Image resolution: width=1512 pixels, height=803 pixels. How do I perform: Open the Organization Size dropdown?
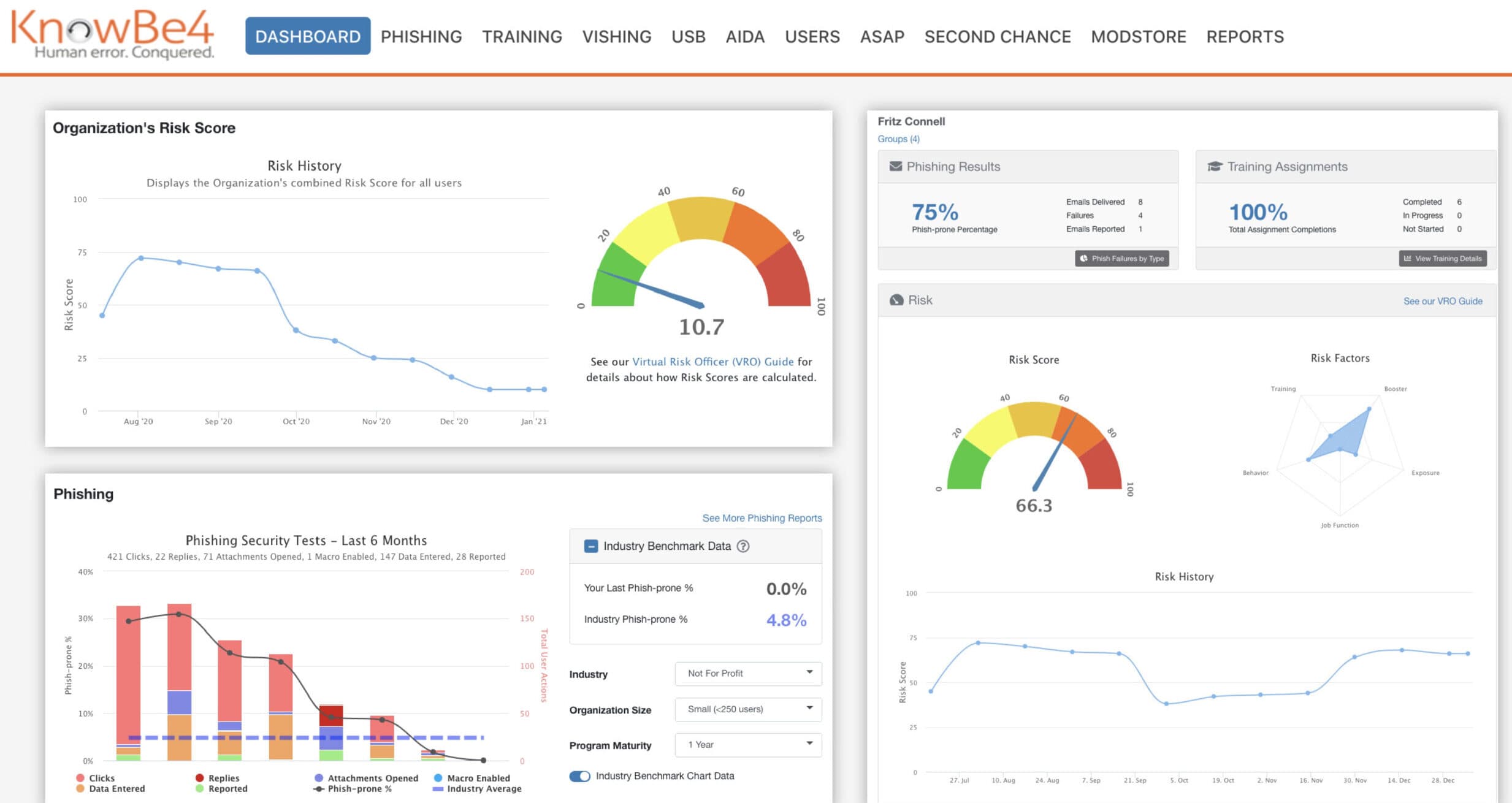pos(747,709)
